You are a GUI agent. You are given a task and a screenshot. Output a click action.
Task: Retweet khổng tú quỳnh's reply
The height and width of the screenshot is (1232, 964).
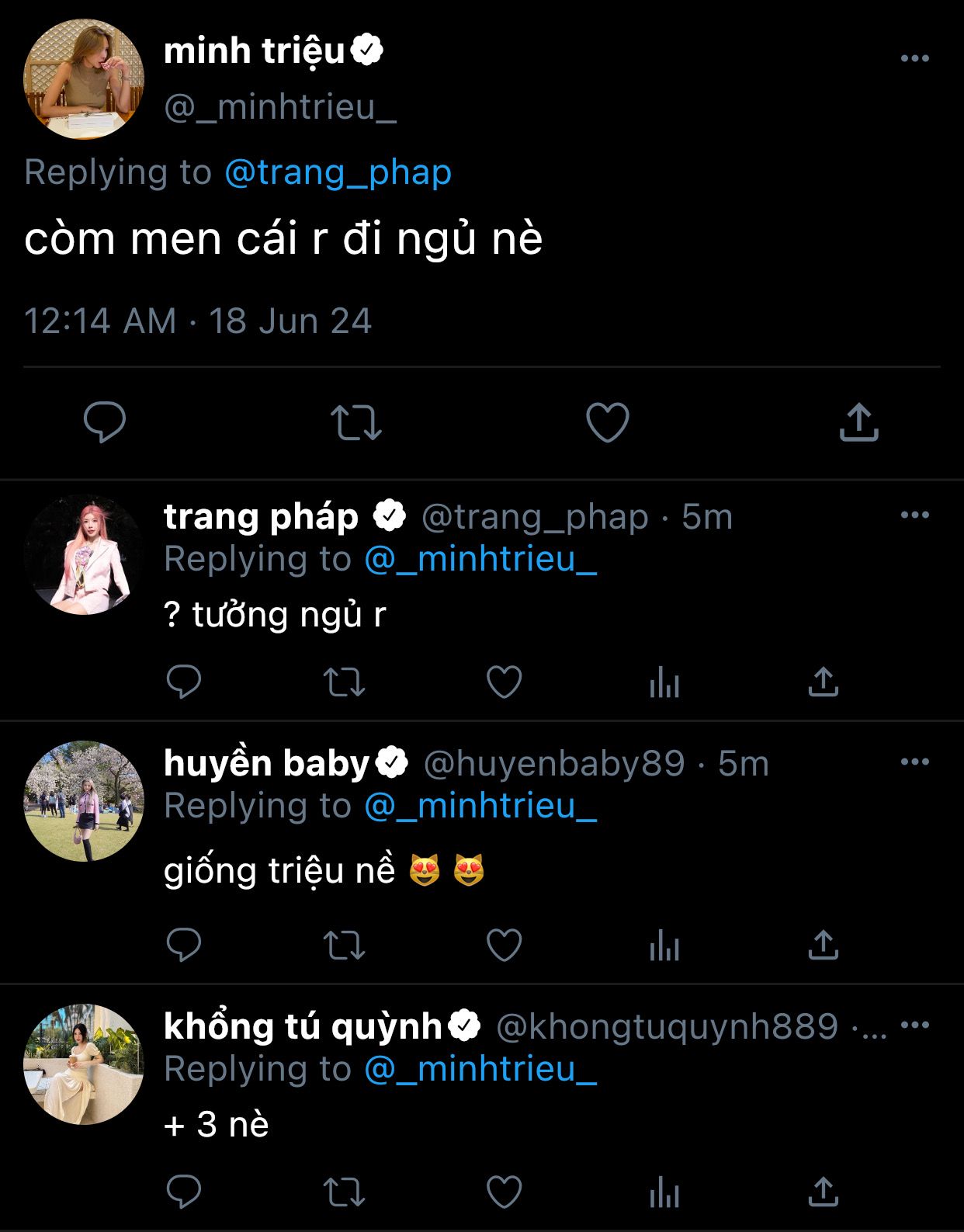tap(344, 1192)
